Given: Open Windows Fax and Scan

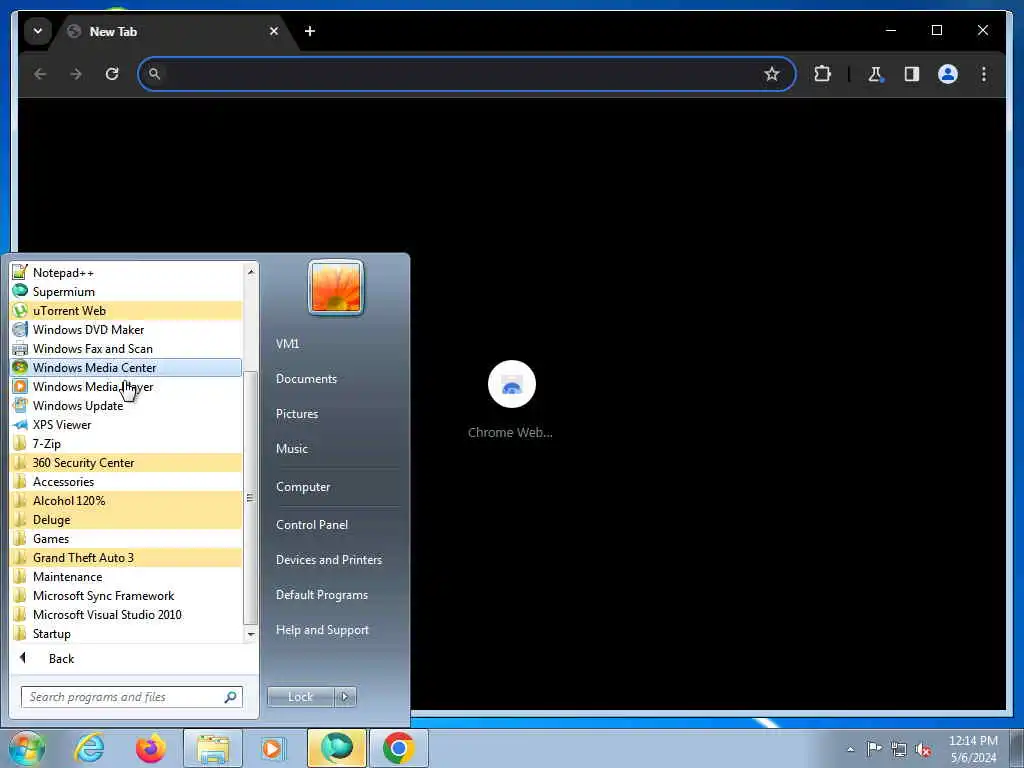Looking at the screenshot, I should coord(126,349).
